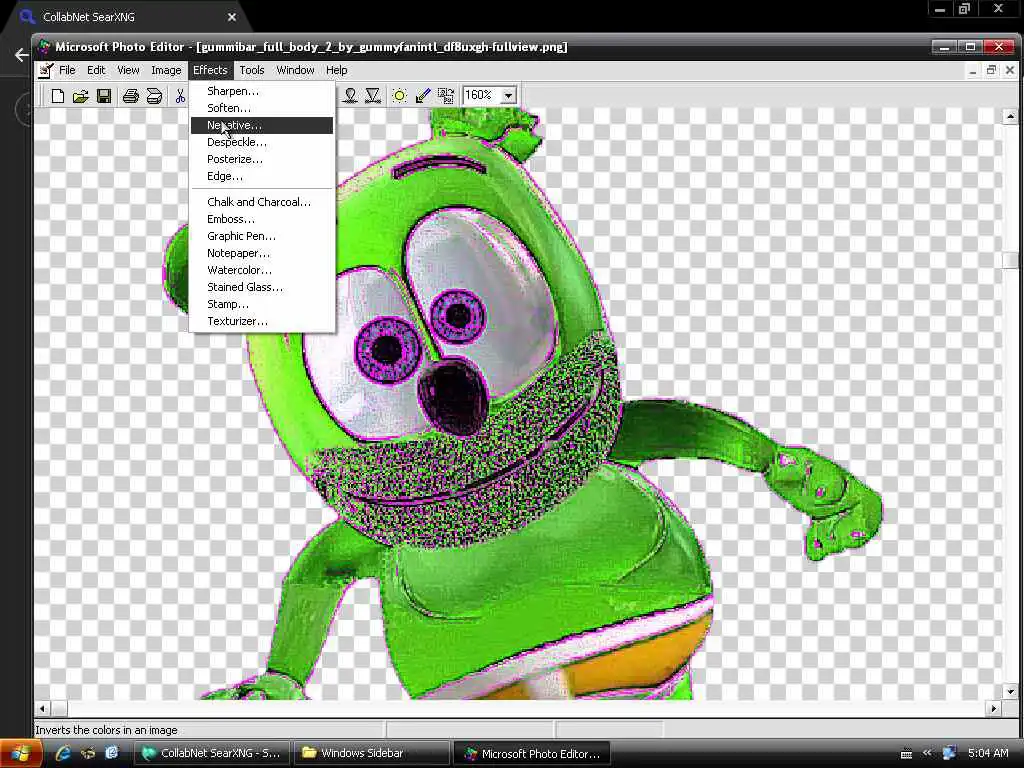Click the horizontal scrollbar left arrow
Screen dimensions: 1024x768
pos(42,708)
